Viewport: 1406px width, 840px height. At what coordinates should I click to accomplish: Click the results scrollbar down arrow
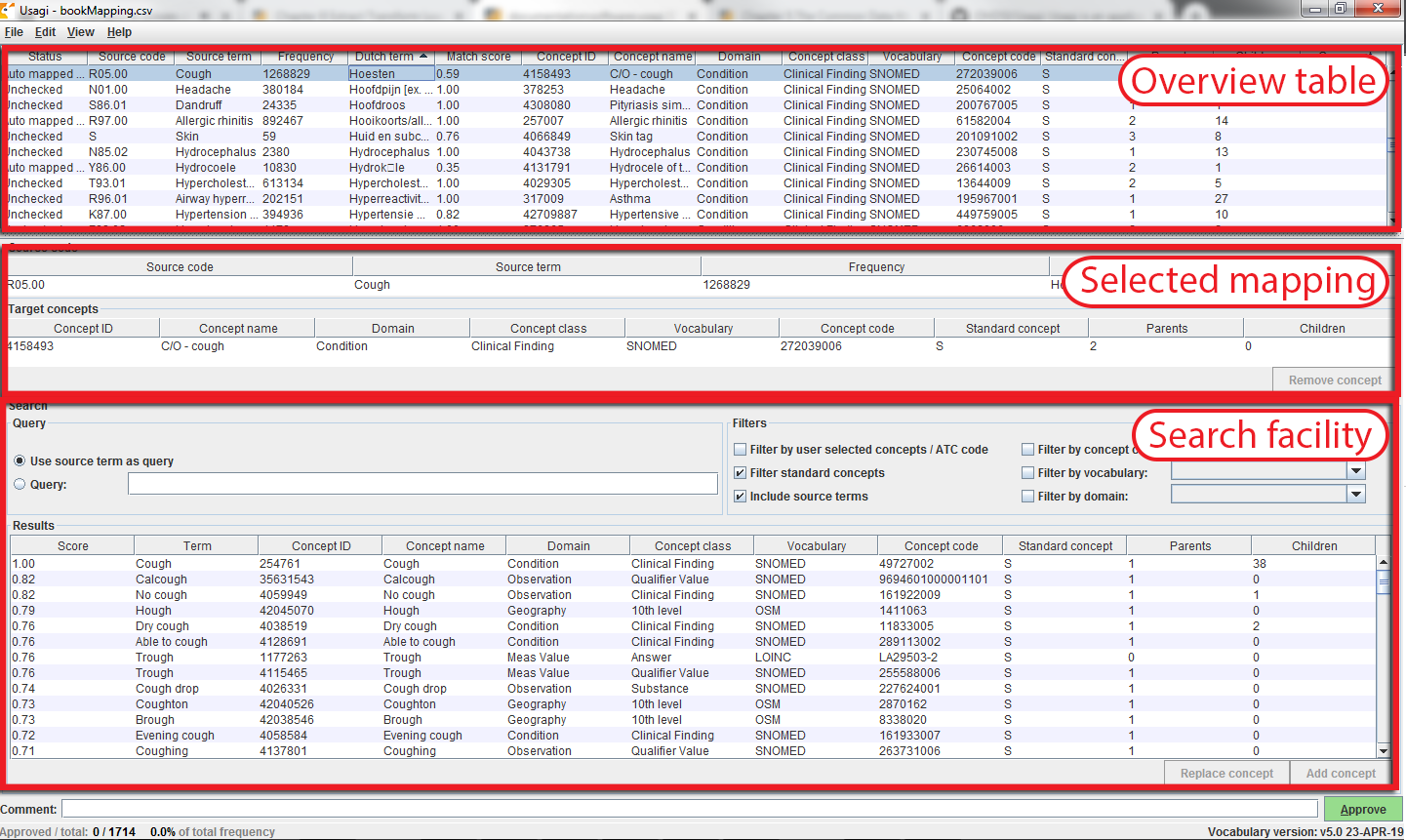click(x=1383, y=751)
